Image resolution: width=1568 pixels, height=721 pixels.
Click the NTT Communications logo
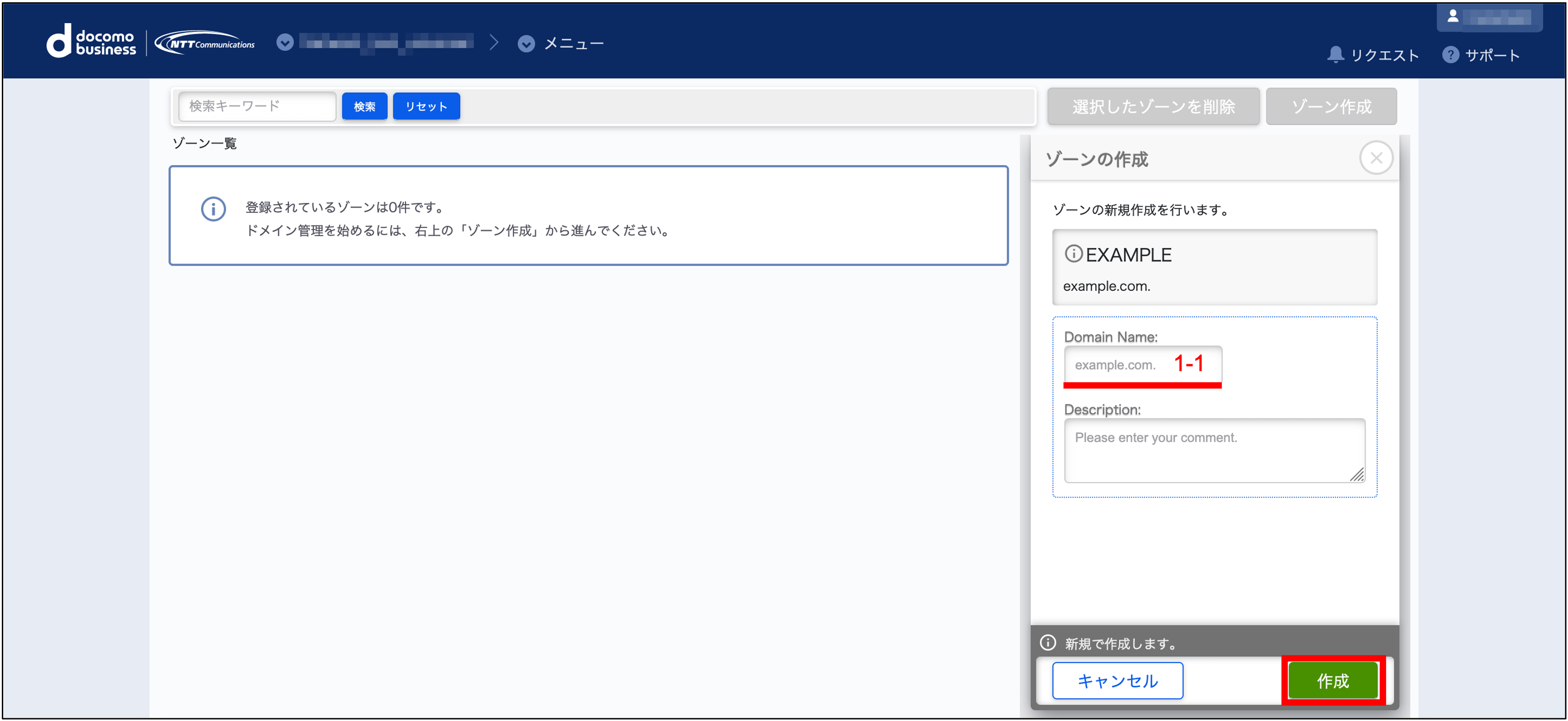pos(204,43)
